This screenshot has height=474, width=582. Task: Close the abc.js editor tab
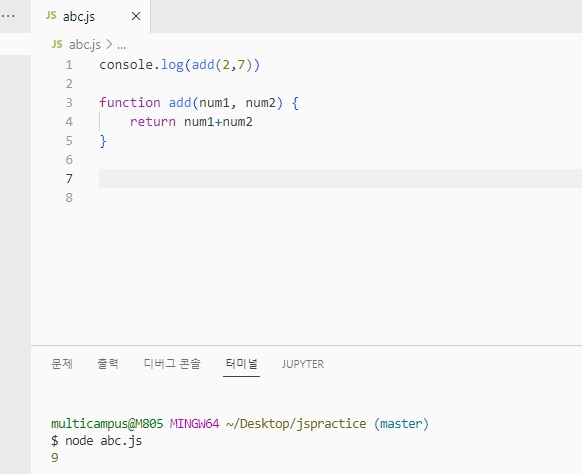click(x=136, y=16)
